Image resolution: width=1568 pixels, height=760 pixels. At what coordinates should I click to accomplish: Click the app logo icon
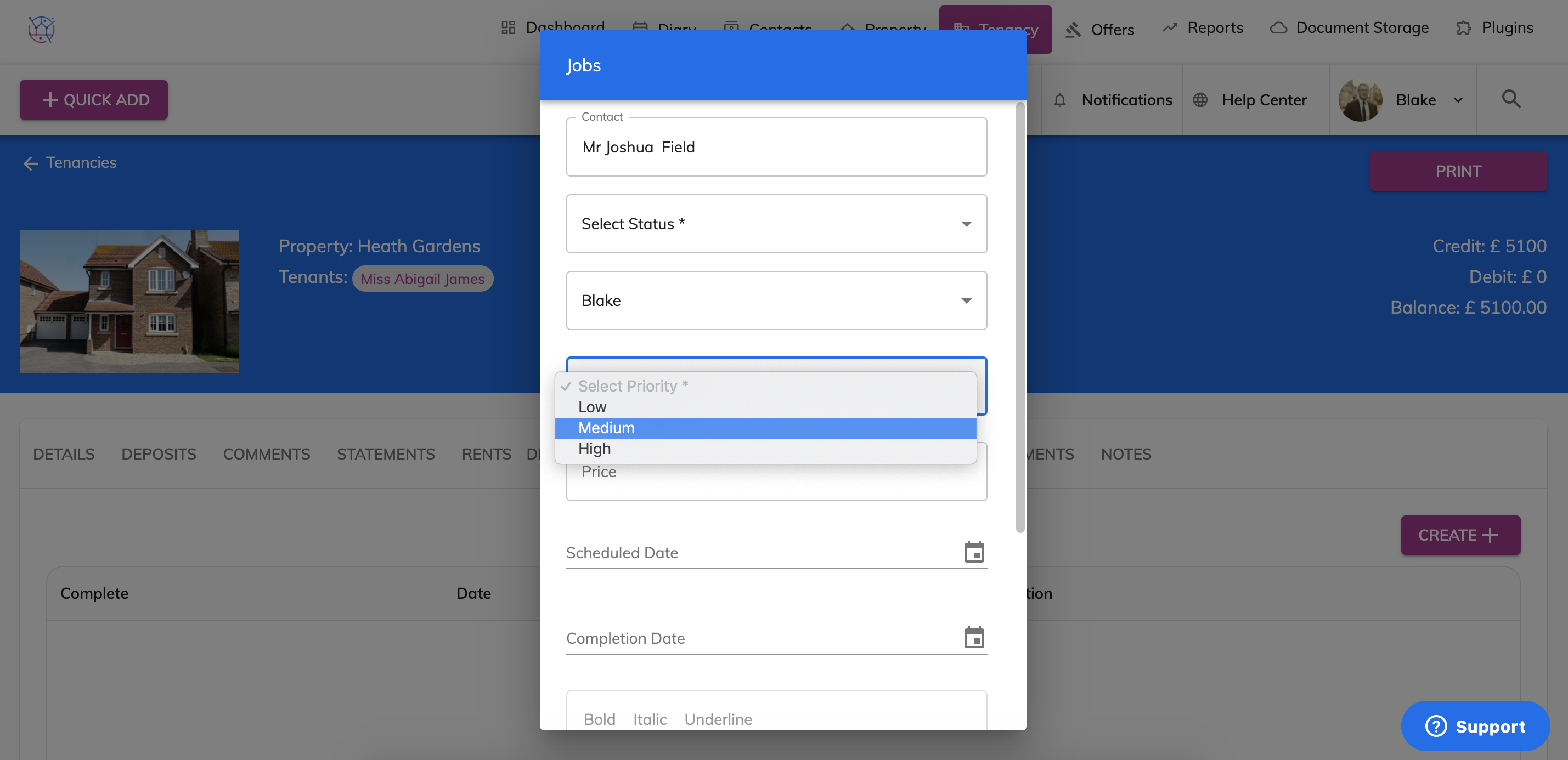click(41, 29)
